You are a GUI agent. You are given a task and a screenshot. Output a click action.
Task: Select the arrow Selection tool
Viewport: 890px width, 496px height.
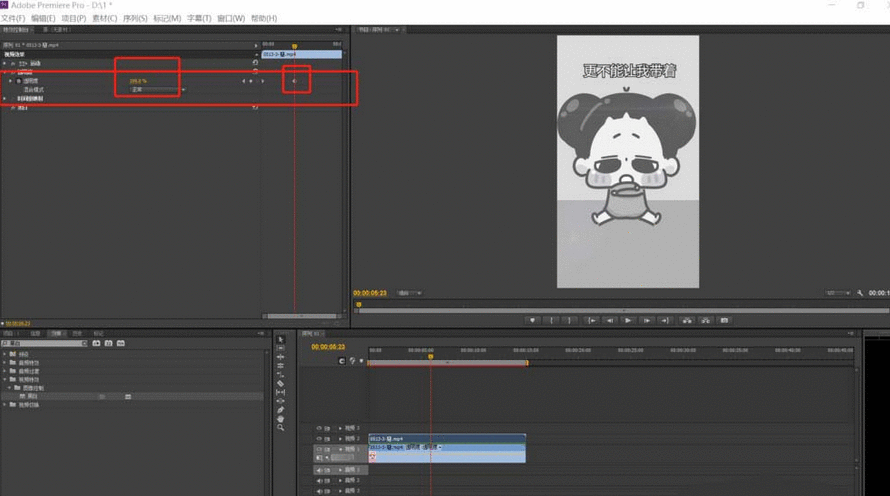click(x=281, y=340)
